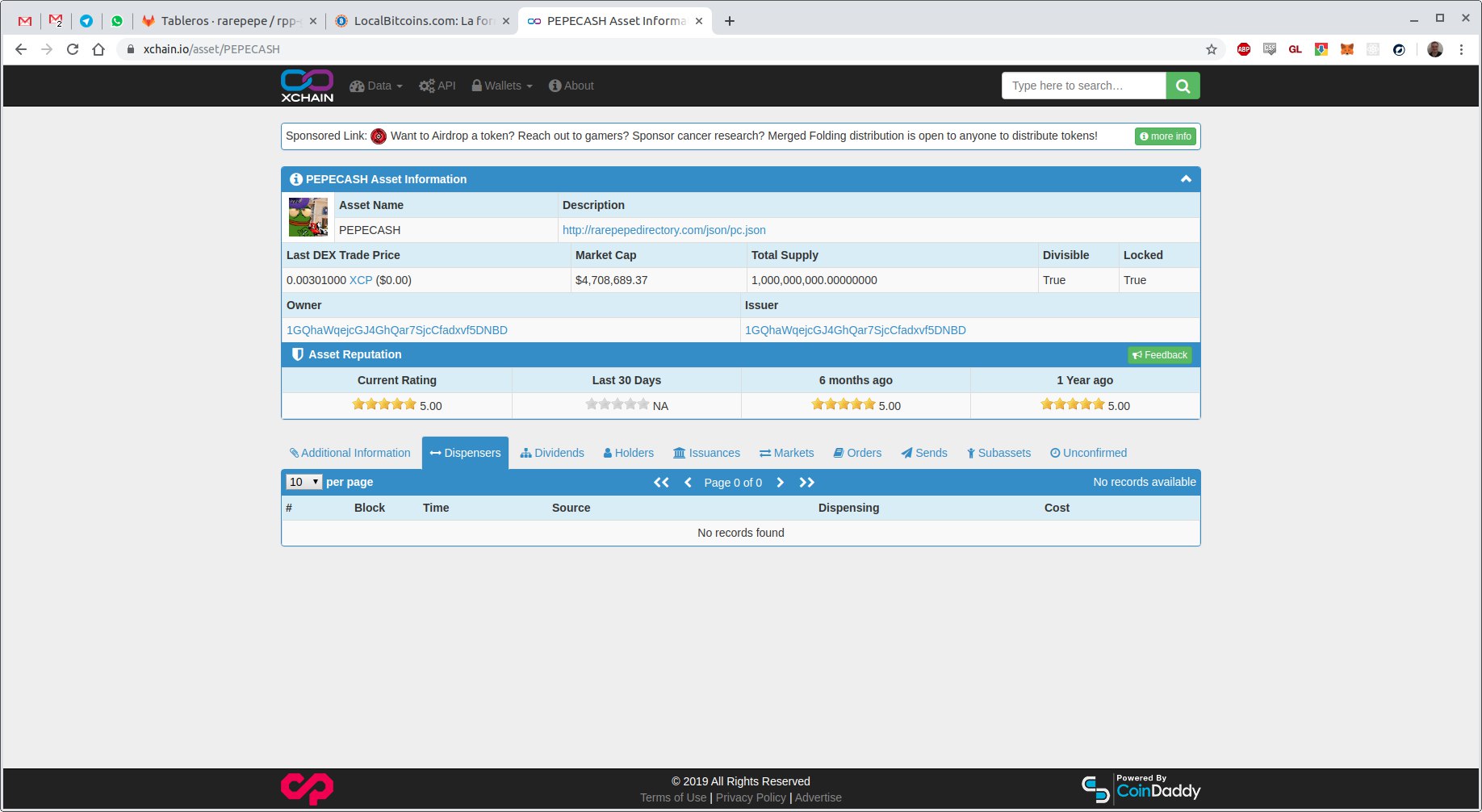Click the CoinDaddy powered-by logo

[1141, 789]
